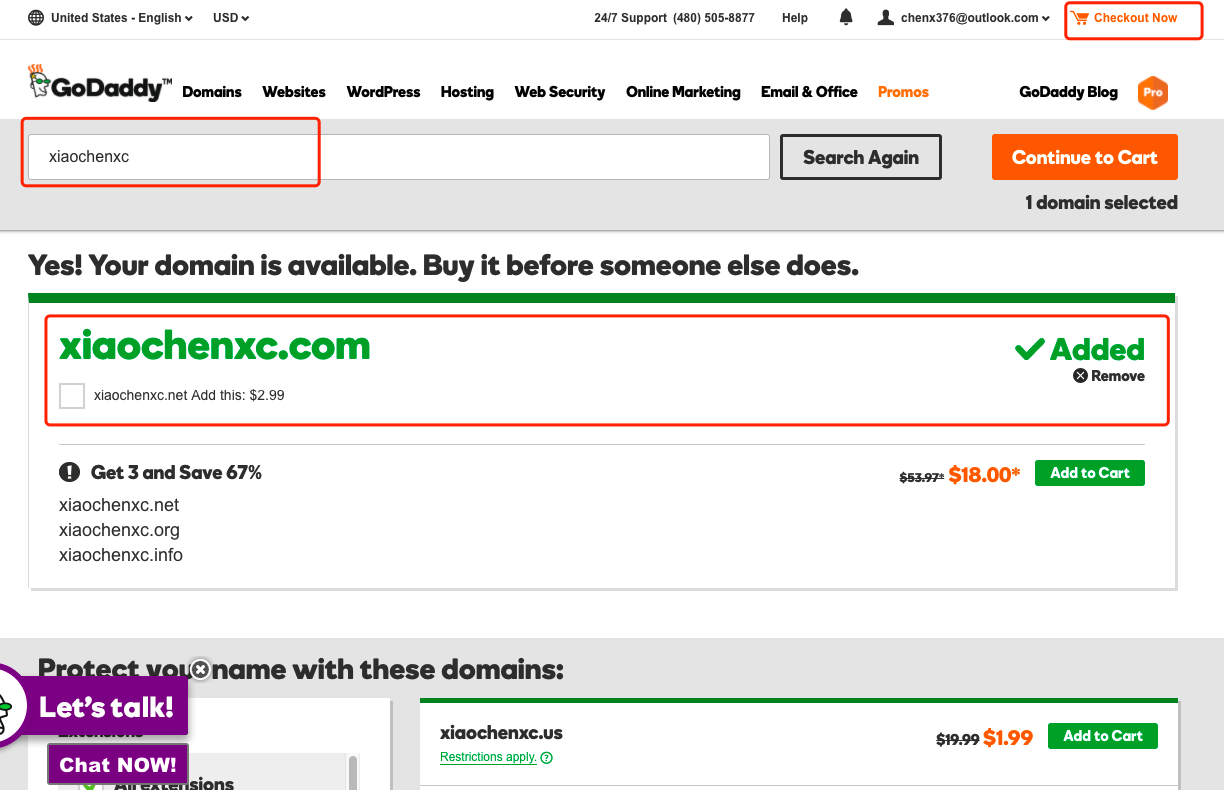Click the $18.00 bundle price
The image size is (1224, 790).
984,475
